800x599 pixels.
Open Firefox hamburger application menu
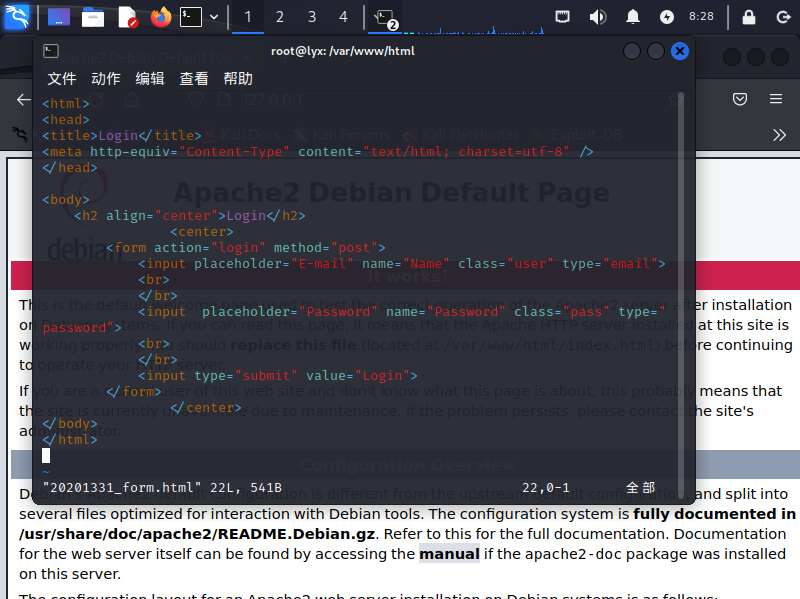[775, 99]
